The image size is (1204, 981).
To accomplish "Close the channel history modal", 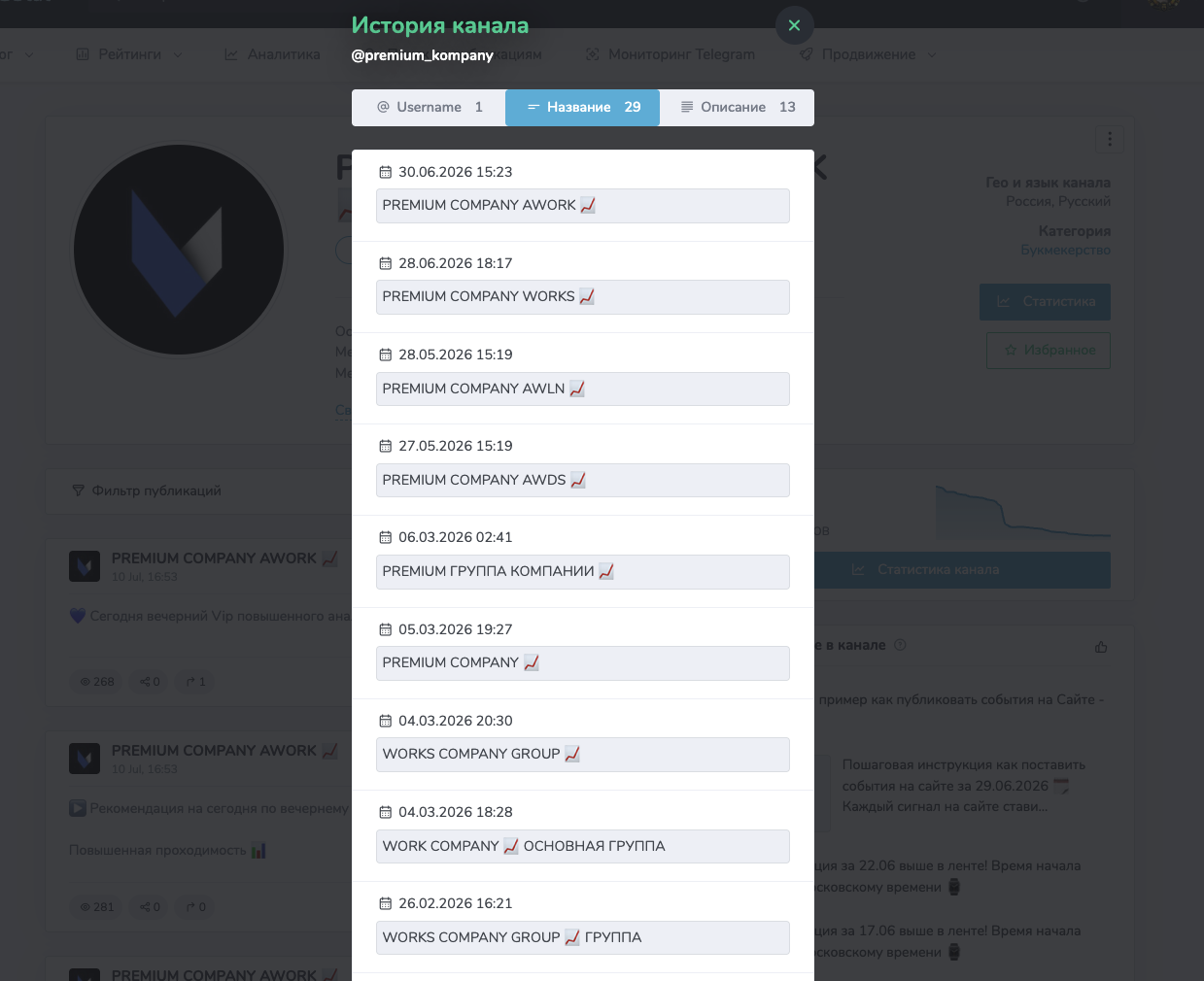I will [x=794, y=25].
